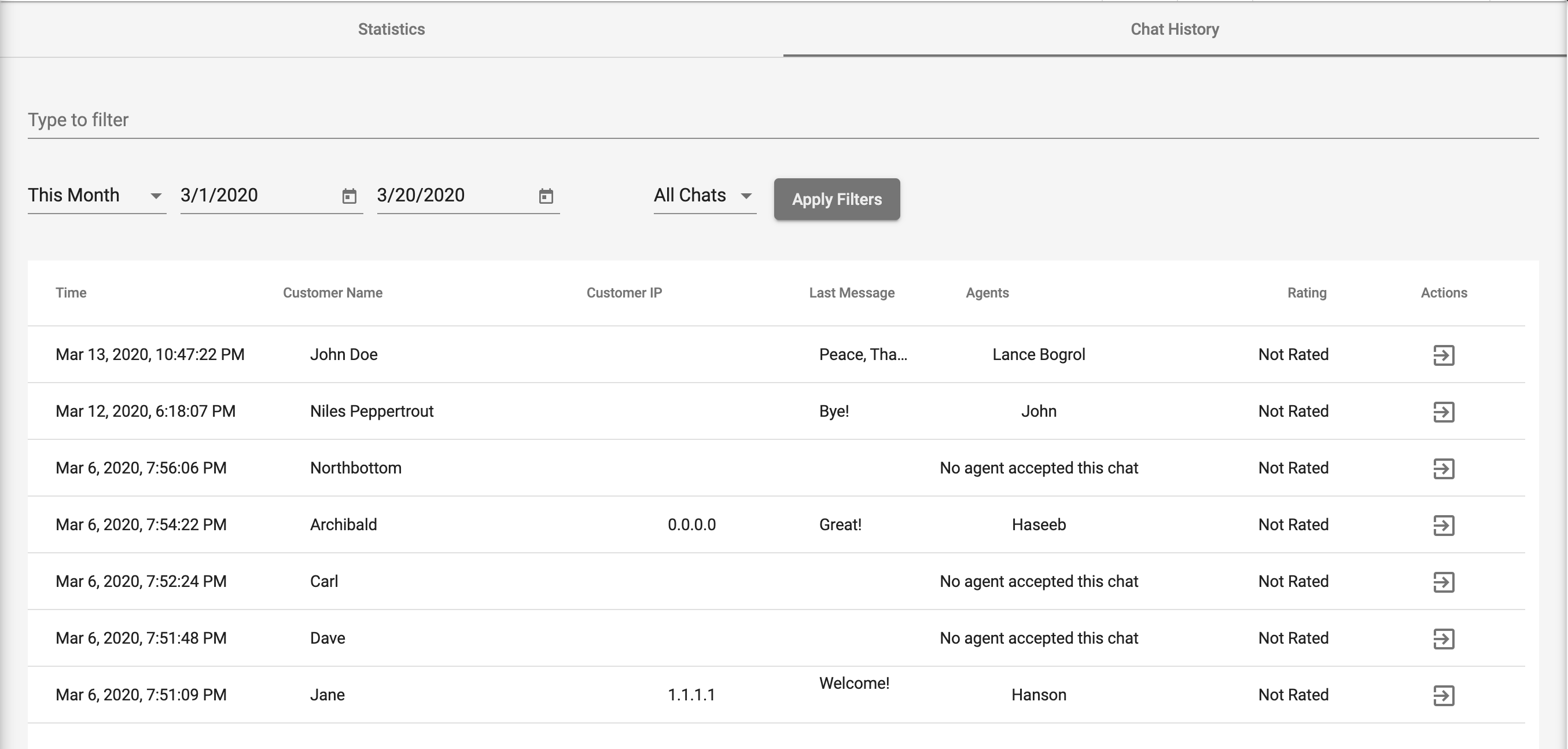
Task: Click customer name Carl
Action: [324, 581]
